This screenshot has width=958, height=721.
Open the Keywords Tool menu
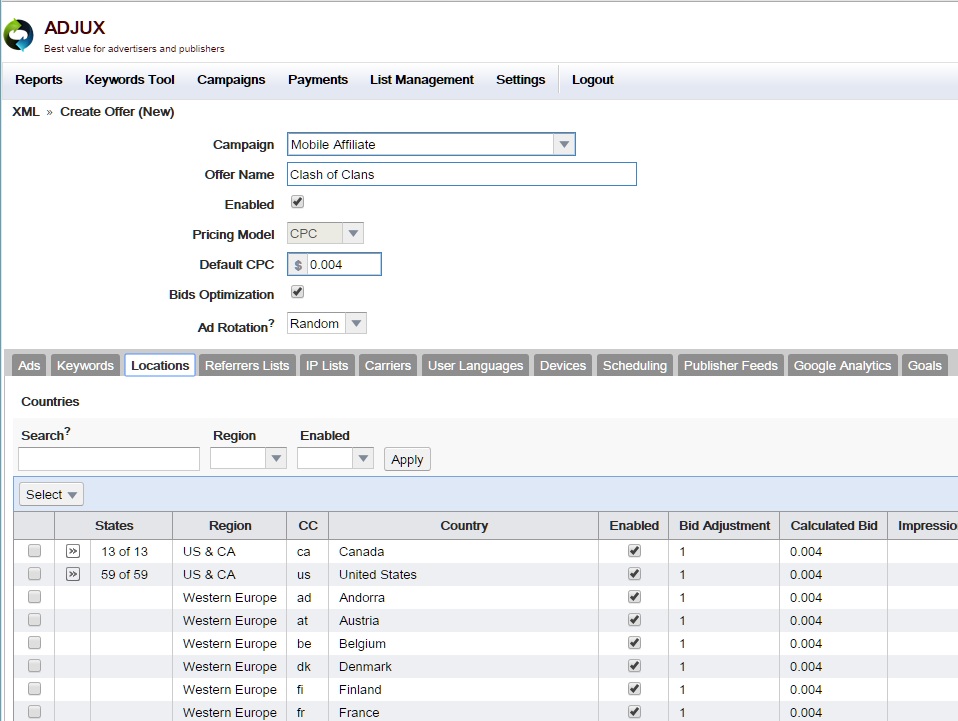pyautogui.click(x=130, y=79)
